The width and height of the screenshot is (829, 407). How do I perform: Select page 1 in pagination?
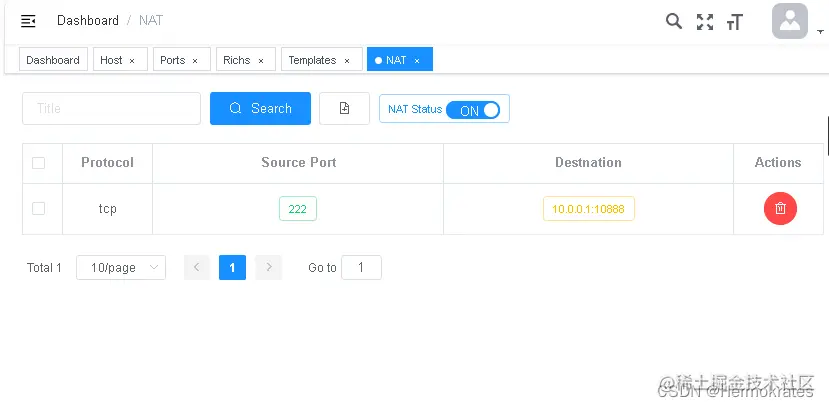point(232,267)
